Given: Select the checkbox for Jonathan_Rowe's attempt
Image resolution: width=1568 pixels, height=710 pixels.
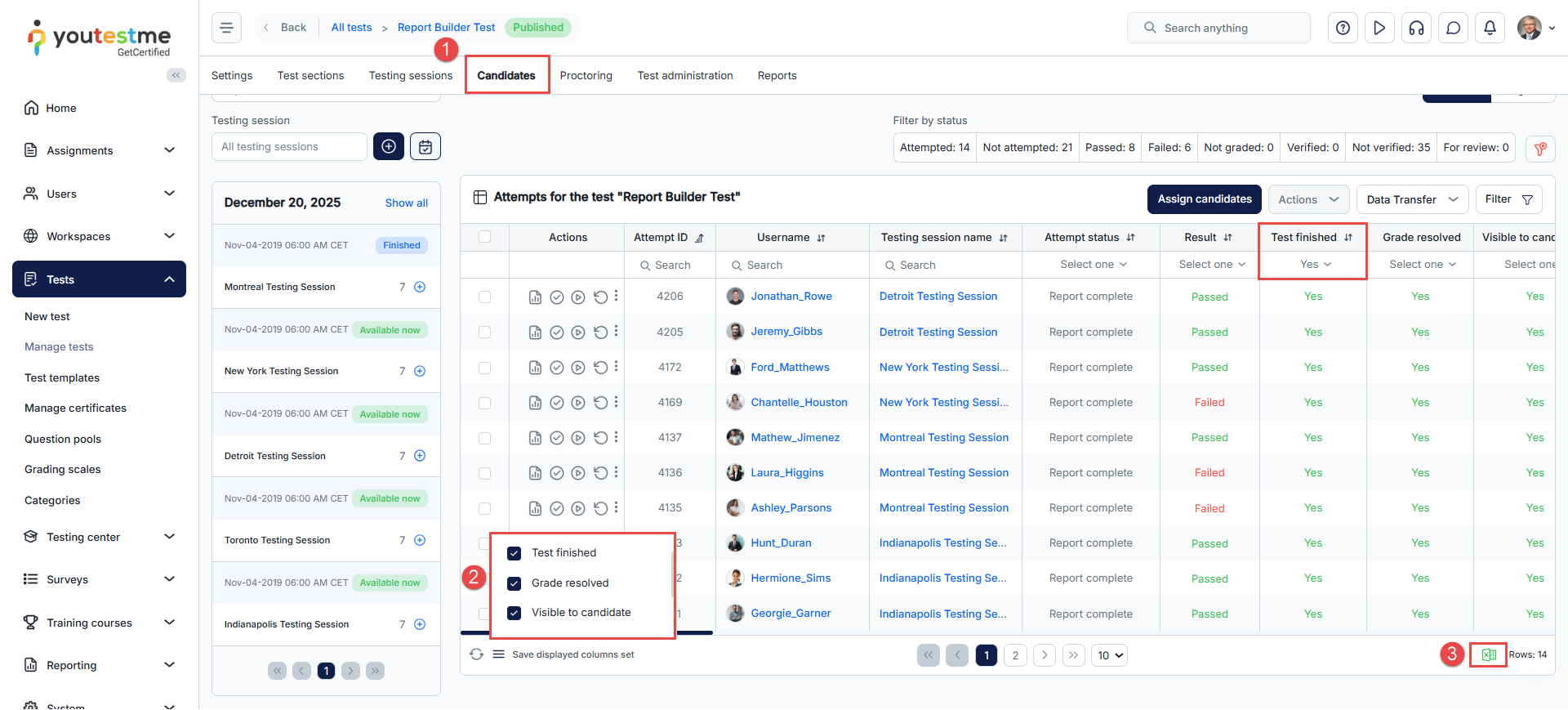Looking at the screenshot, I should click(x=484, y=297).
